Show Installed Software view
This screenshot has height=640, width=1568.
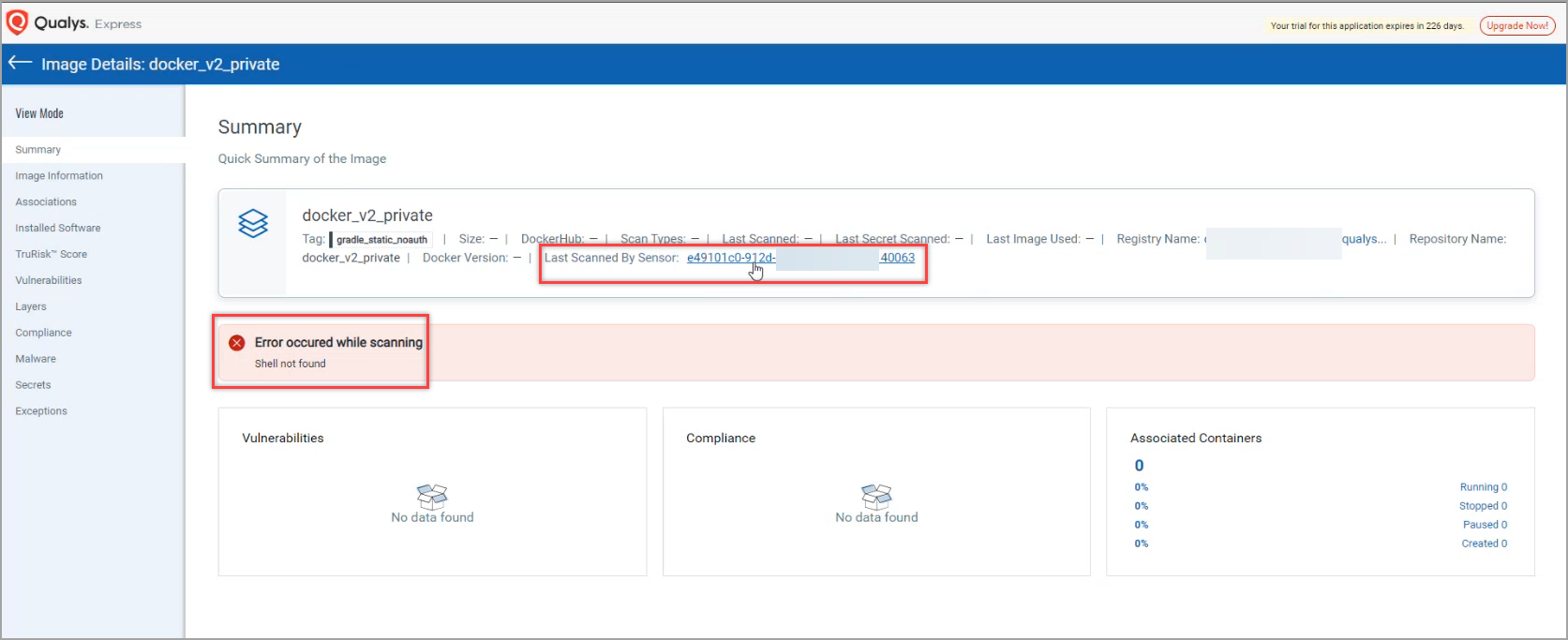click(x=58, y=229)
